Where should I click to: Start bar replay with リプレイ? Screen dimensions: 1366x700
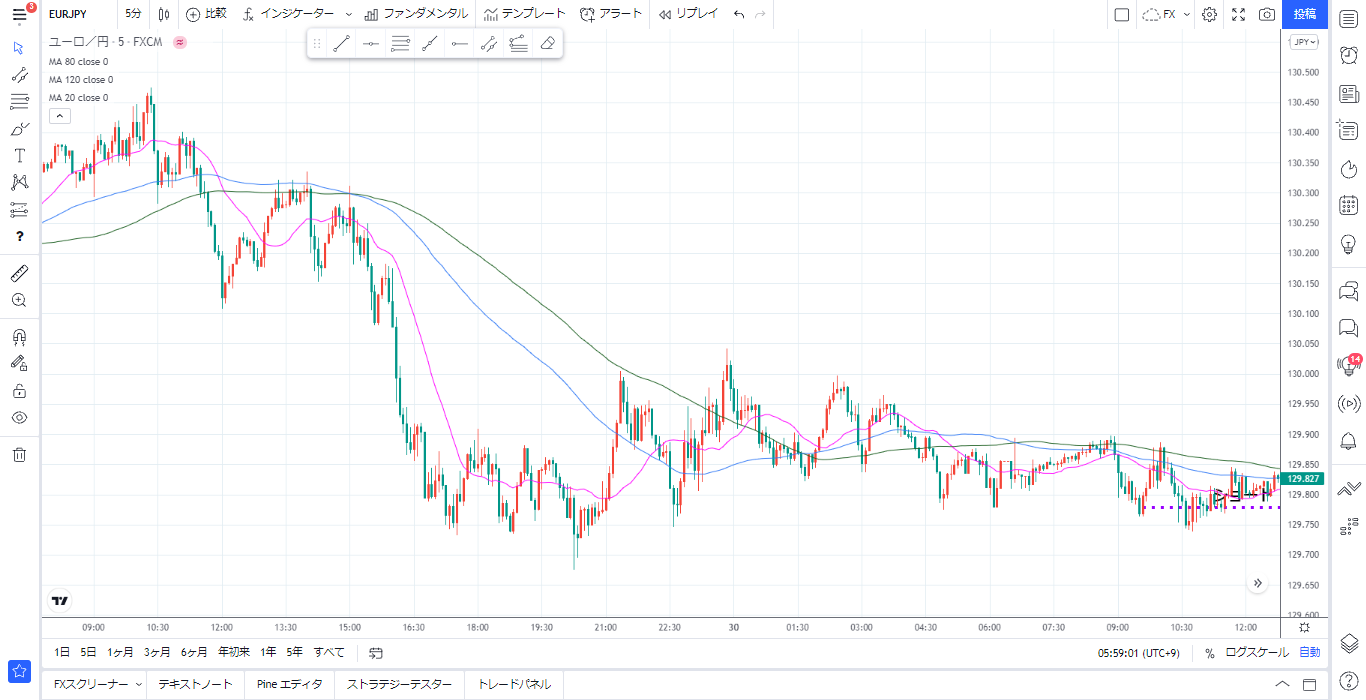[x=688, y=14]
